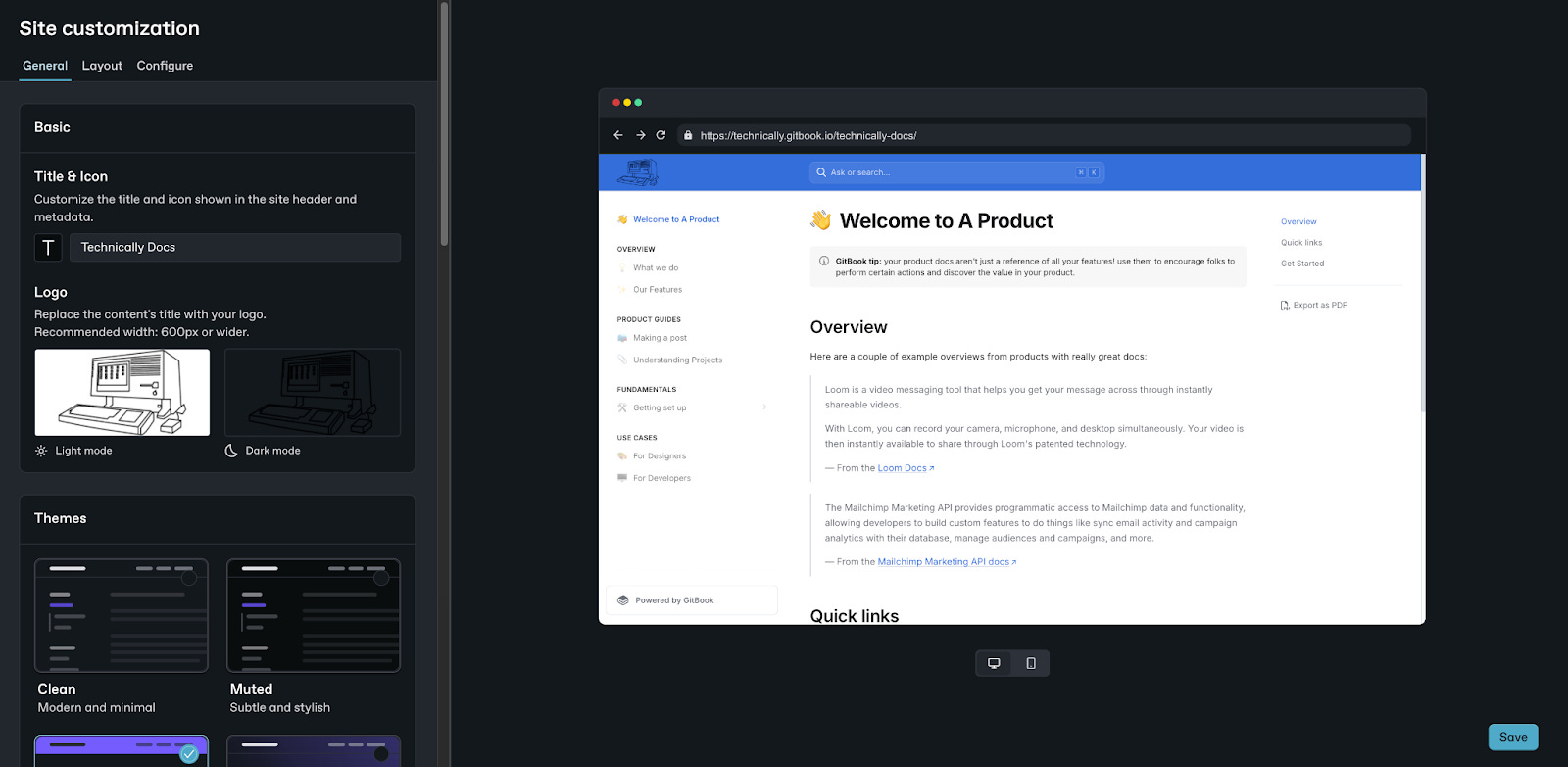The image size is (1568, 767).
Task: Switch preview to desktop view
Action: pyautogui.click(x=994, y=663)
